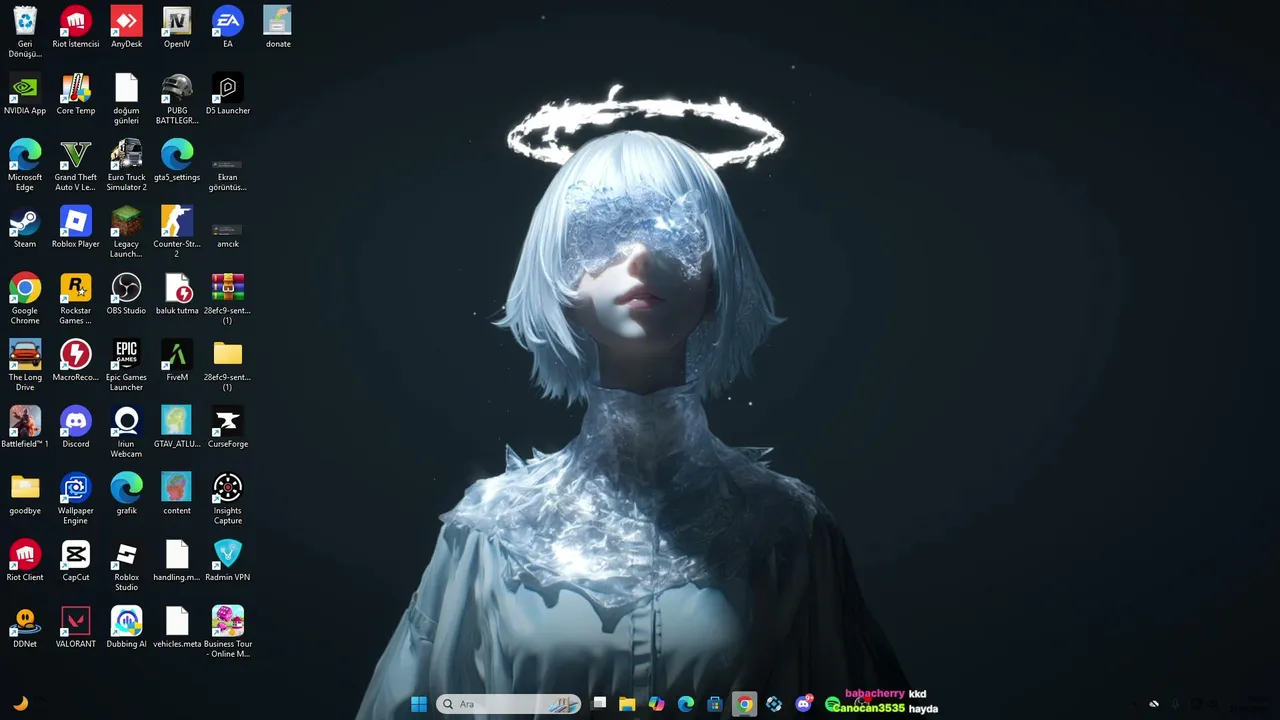Open Microsoft Edge from the taskbar

click(686, 704)
